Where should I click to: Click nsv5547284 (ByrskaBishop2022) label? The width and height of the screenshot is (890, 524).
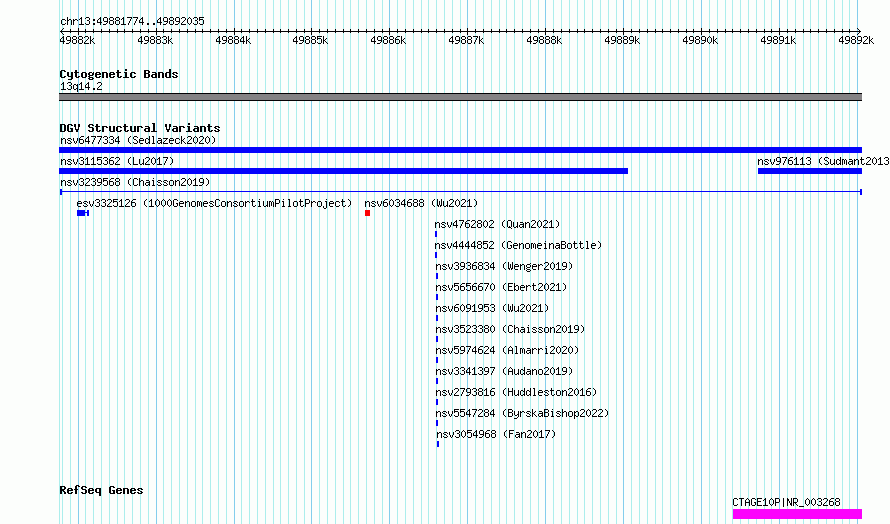[x=522, y=413]
